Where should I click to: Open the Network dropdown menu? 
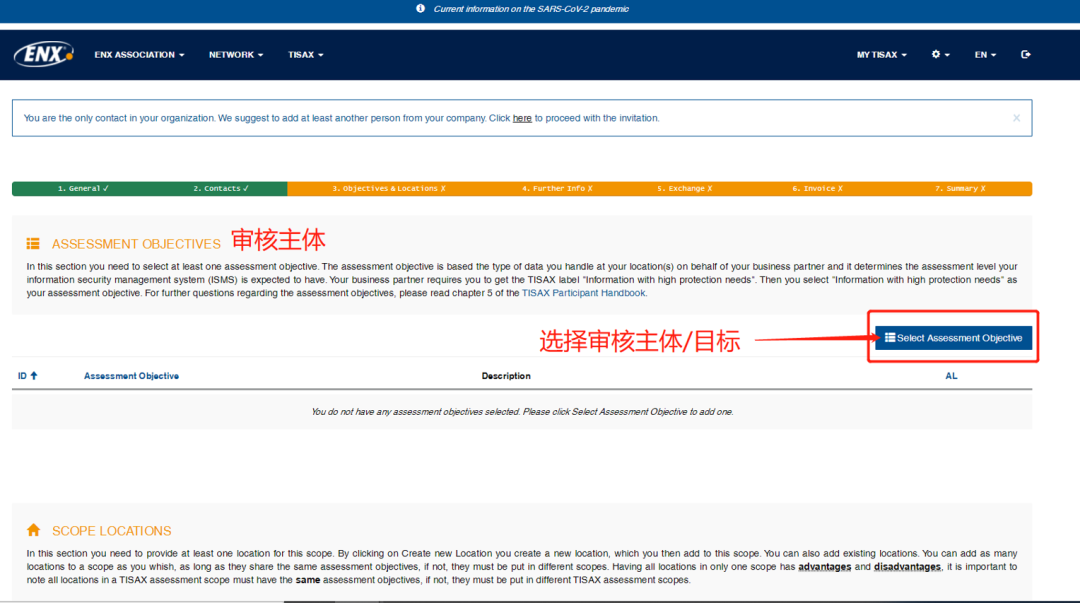(x=236, y=54)
